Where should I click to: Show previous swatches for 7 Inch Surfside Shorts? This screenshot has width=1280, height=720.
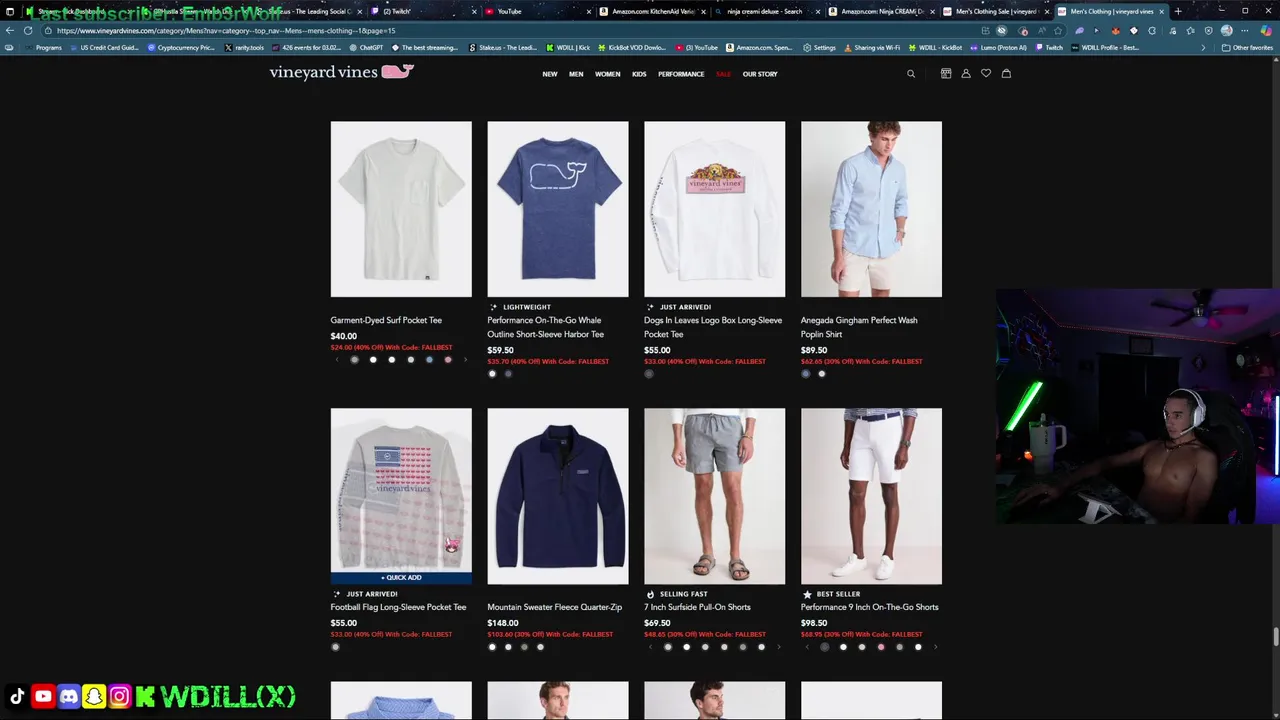pos(650,647)
